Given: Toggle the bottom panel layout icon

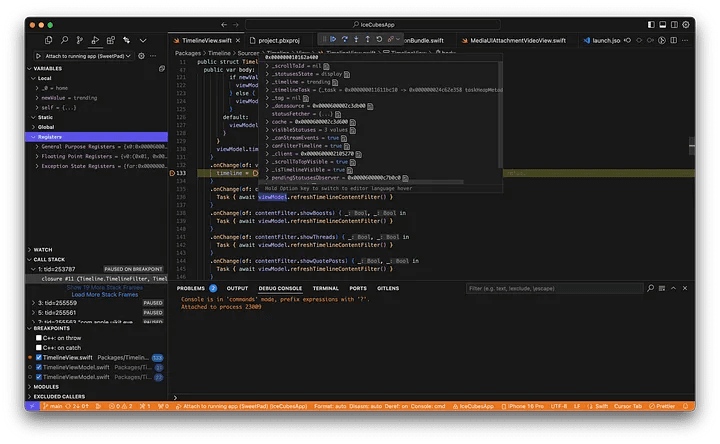Looking at the screenshot, I should point(663,25).
